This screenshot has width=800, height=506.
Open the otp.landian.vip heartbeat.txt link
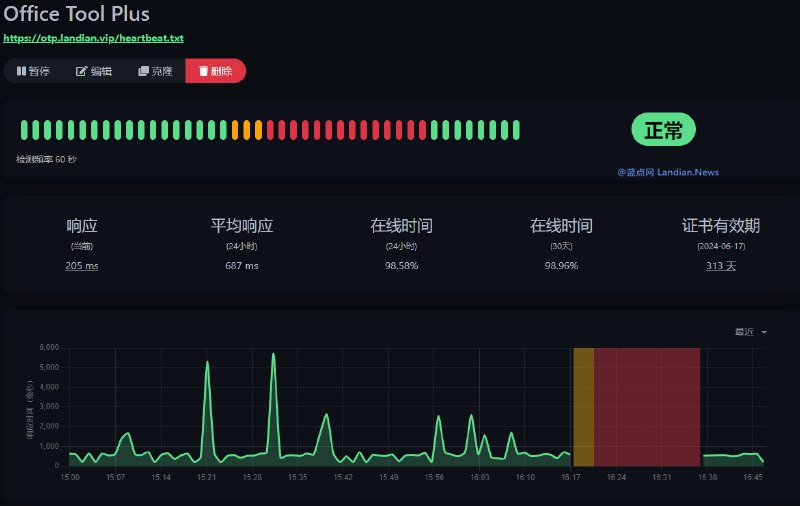[93, 38]
